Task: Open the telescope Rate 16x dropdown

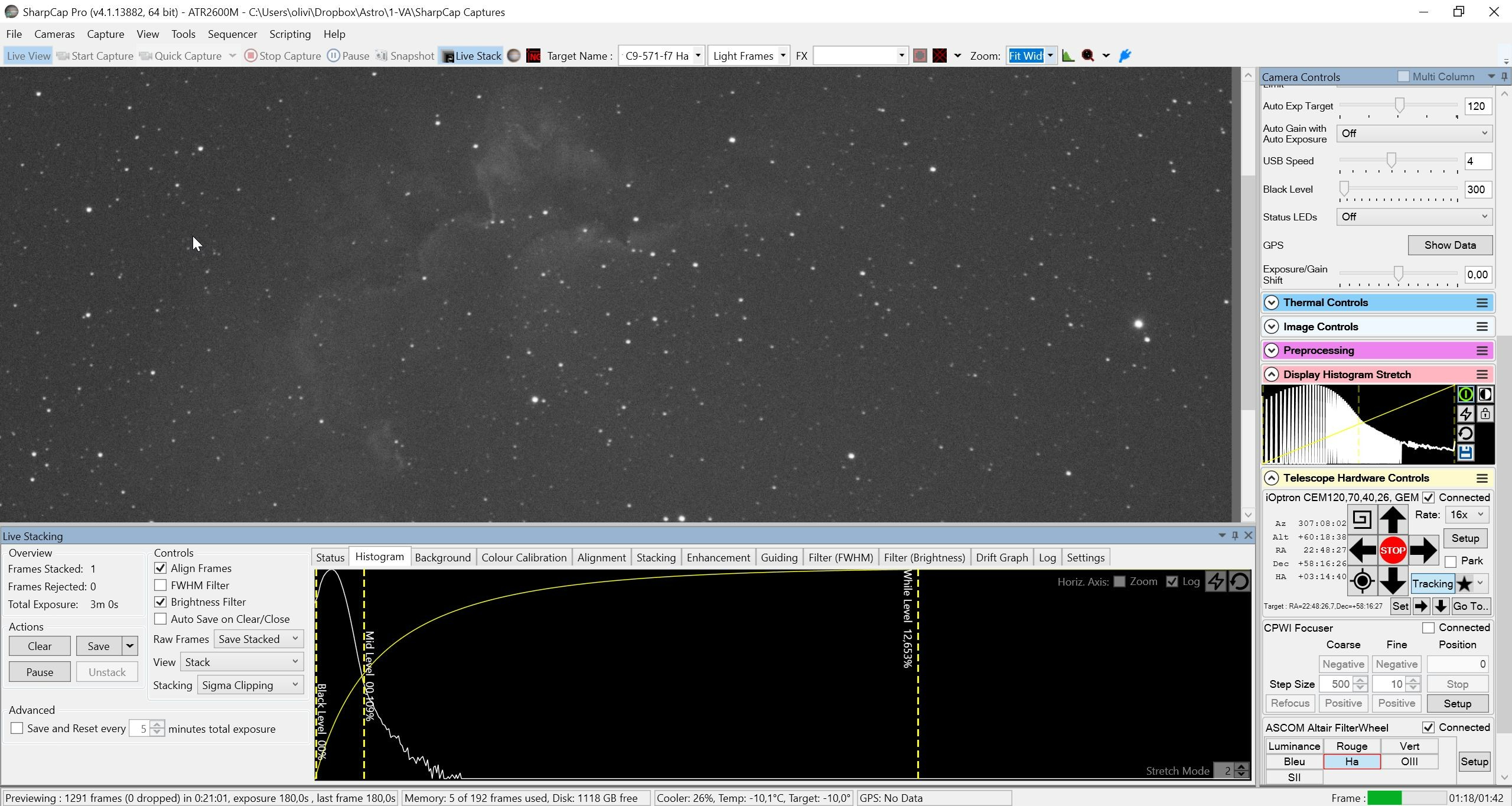Action: [1467, 515]
